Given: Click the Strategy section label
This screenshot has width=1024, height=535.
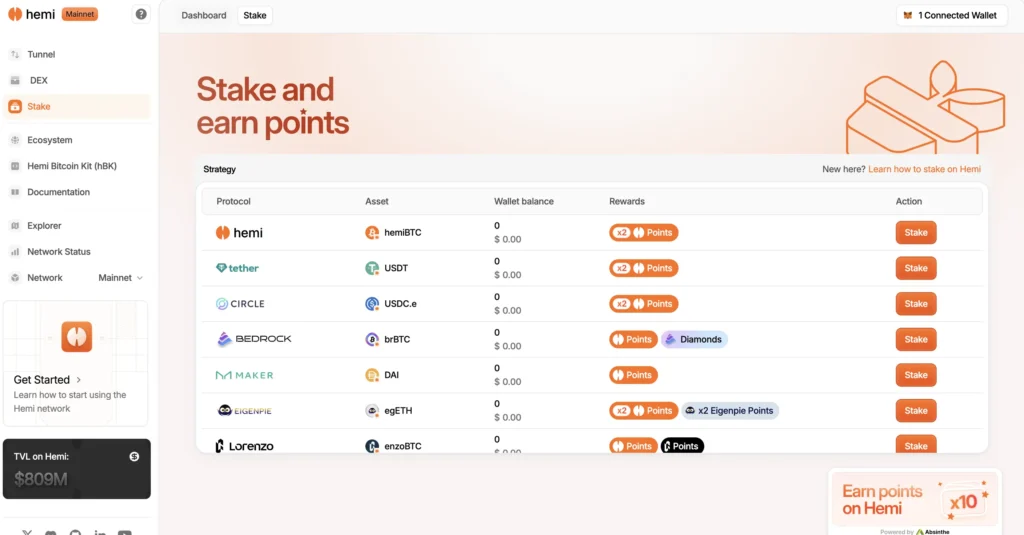Looking at the screenshot, I should 219,169.
